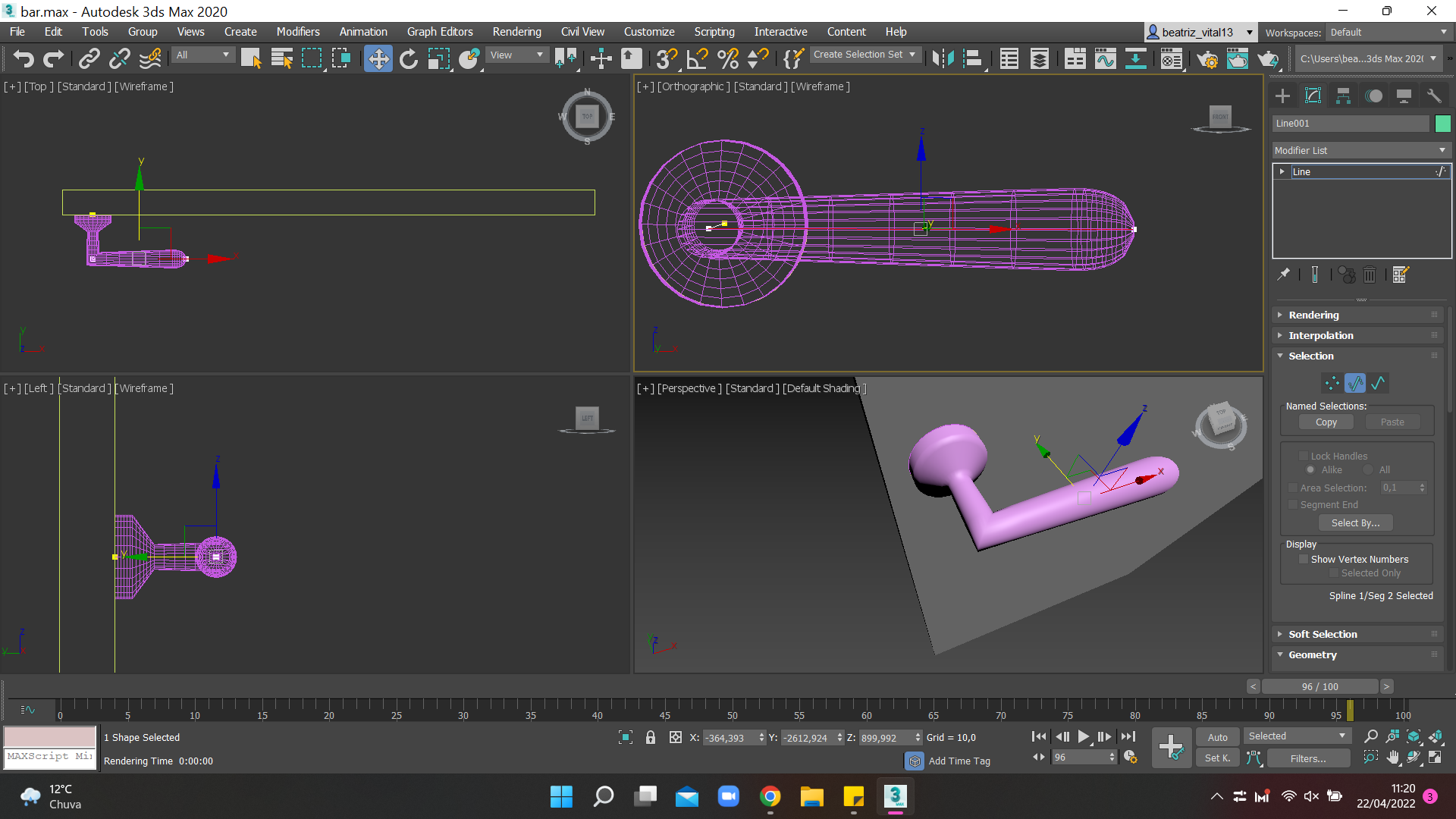Open the Scripting menu
Image resolution: width=1456 pixels, height=819 pixels.
[x=714, y=32]
